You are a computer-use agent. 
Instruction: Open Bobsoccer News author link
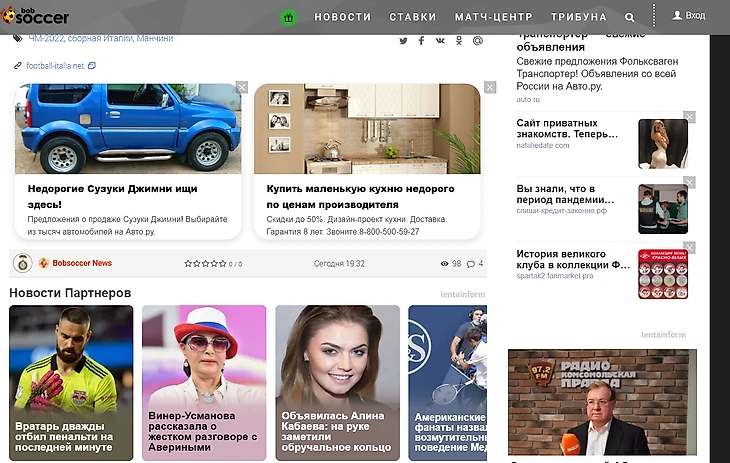[81, 264]
